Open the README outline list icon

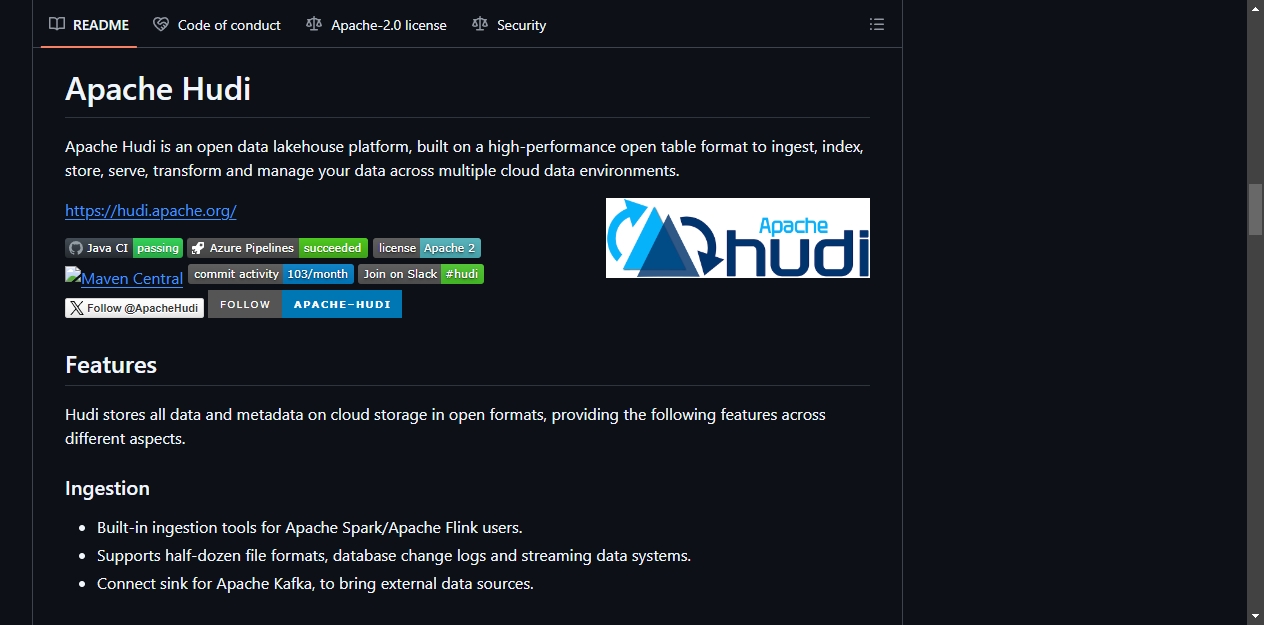(877, 24)
